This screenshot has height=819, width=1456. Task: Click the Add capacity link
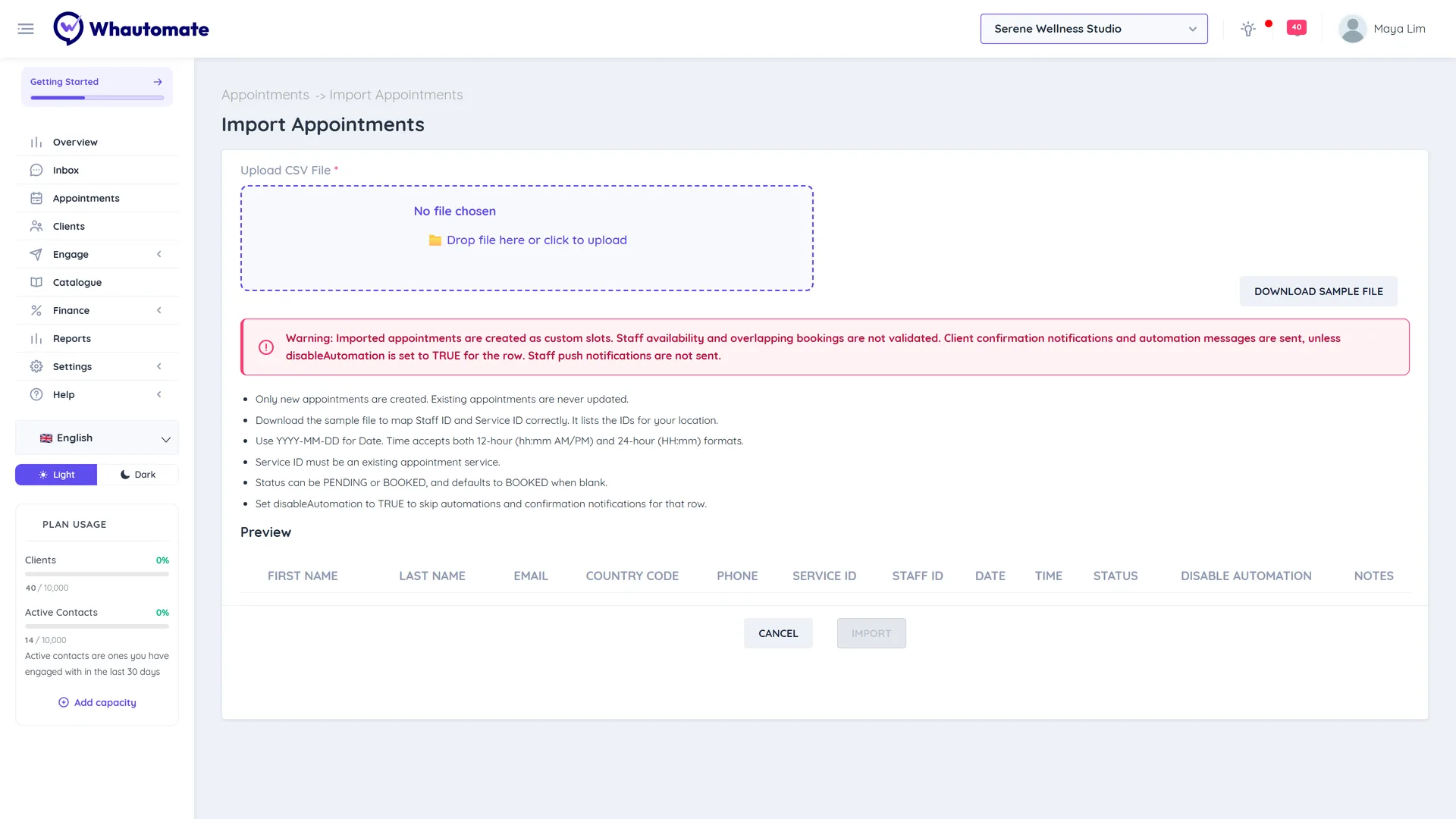click(97, 703)
